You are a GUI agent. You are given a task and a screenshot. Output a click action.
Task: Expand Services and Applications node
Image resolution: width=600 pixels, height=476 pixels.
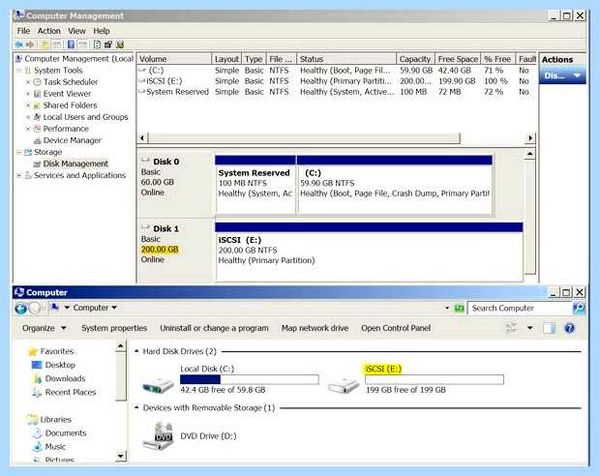(19, 176)
